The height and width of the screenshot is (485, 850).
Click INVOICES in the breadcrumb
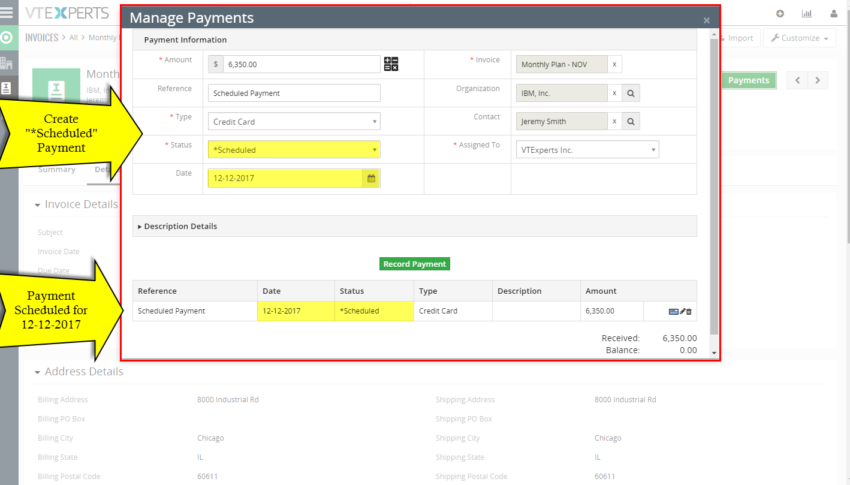[42, 37]
